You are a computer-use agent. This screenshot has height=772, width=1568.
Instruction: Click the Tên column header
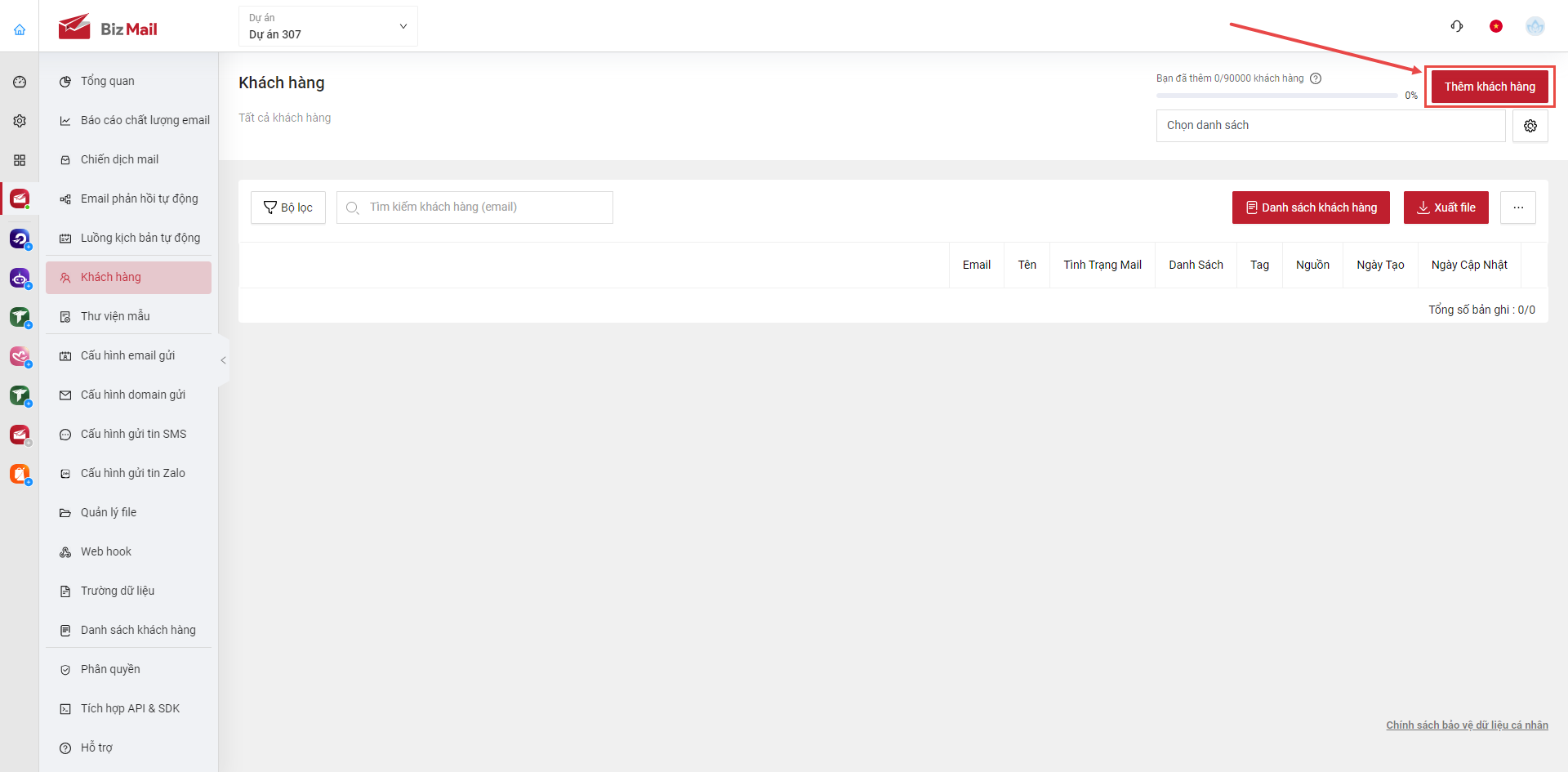click(1027, 265)
